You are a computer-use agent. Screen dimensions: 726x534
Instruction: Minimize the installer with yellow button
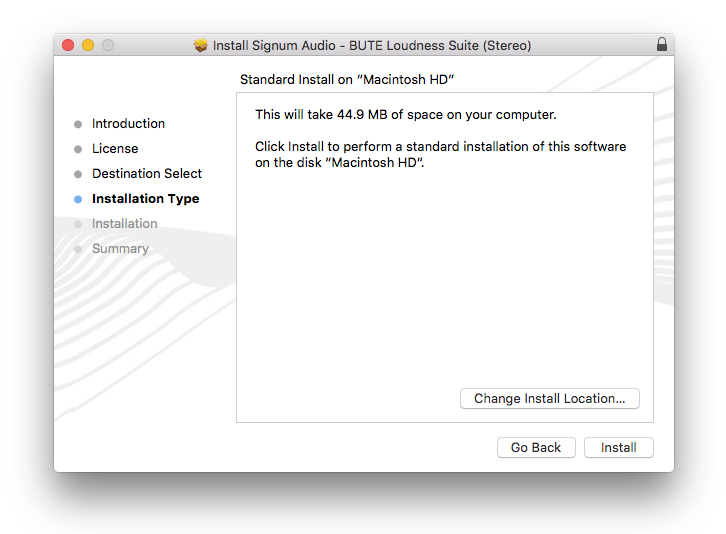[x=88, y=45]
